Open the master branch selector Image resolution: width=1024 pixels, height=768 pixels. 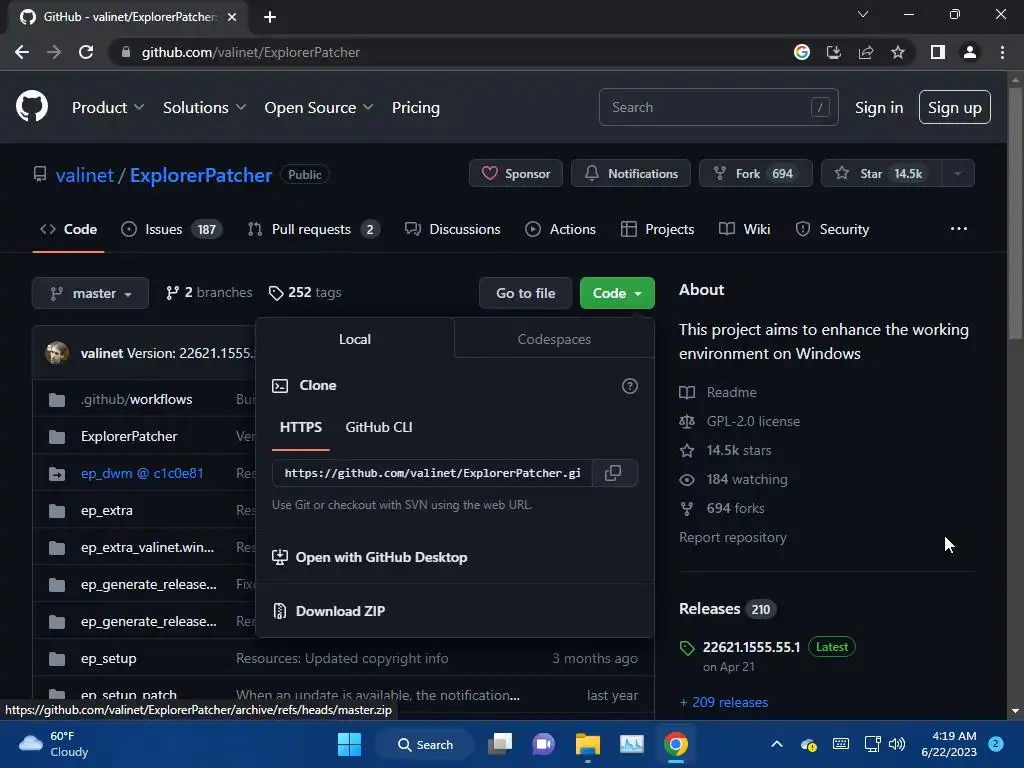pos(90,293)
